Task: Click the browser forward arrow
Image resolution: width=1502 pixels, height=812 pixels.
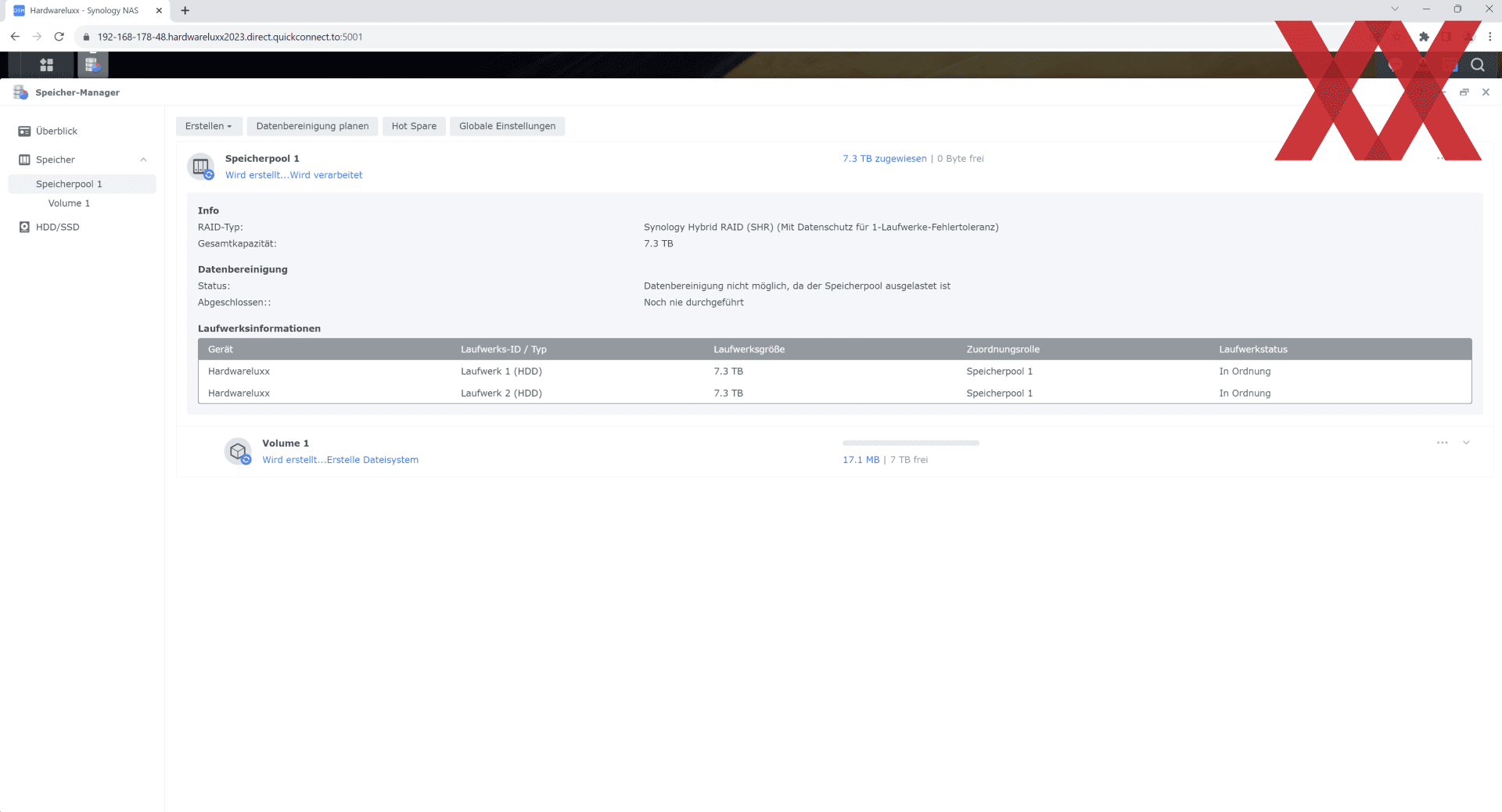Action: tap(37, 37)
